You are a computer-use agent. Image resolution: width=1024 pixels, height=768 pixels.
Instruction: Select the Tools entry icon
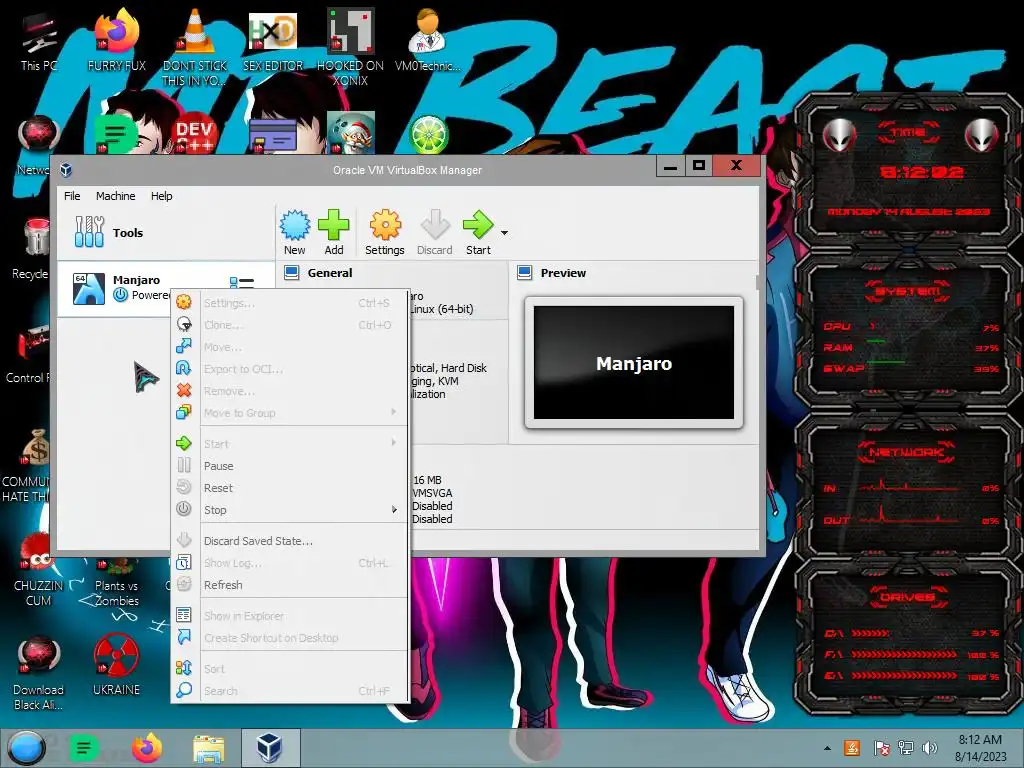pos(89,232)
